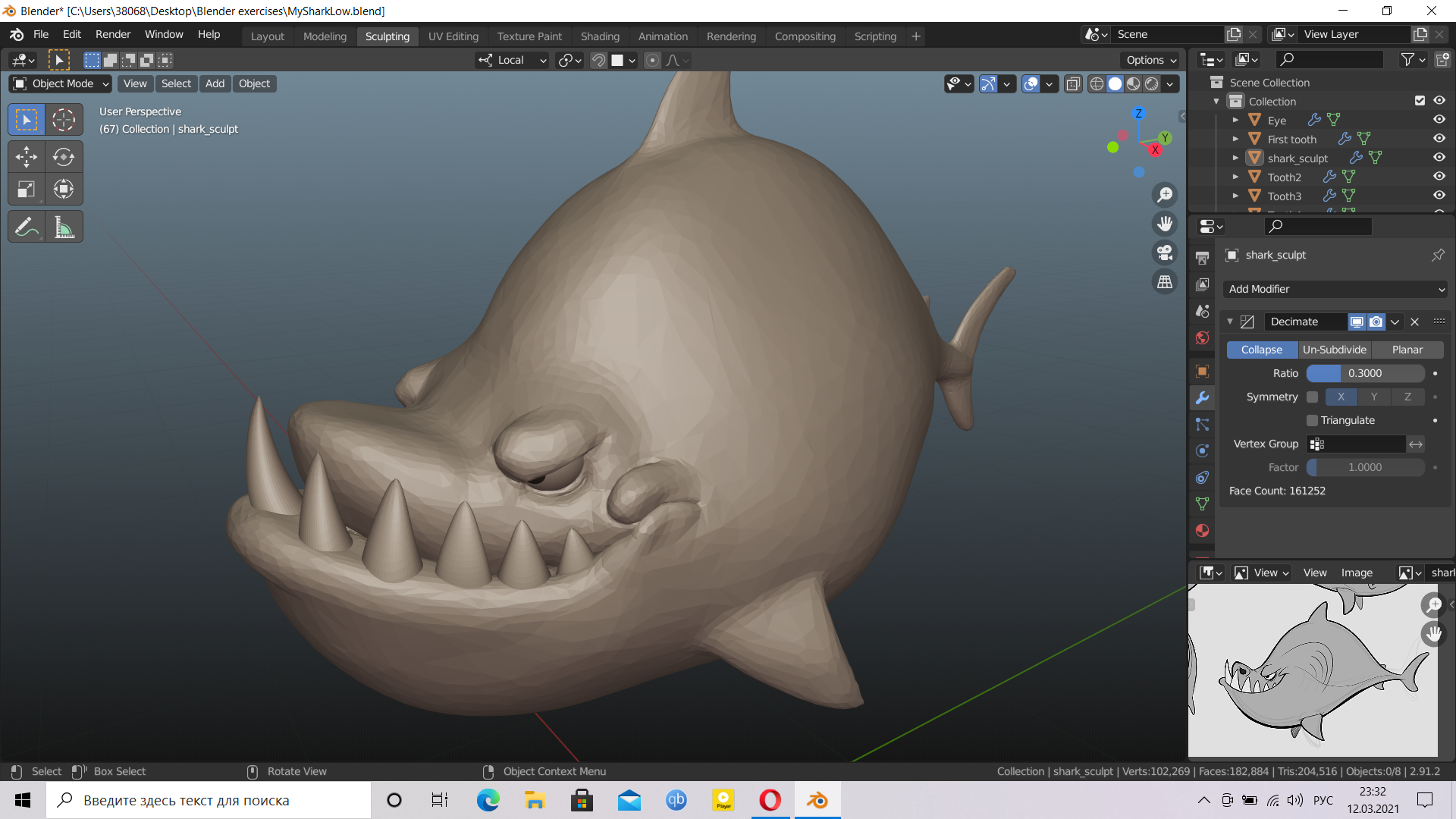Select the Modifier properties wrench tab
This screenshot has width=1456, height=819.
[1202, 397]
